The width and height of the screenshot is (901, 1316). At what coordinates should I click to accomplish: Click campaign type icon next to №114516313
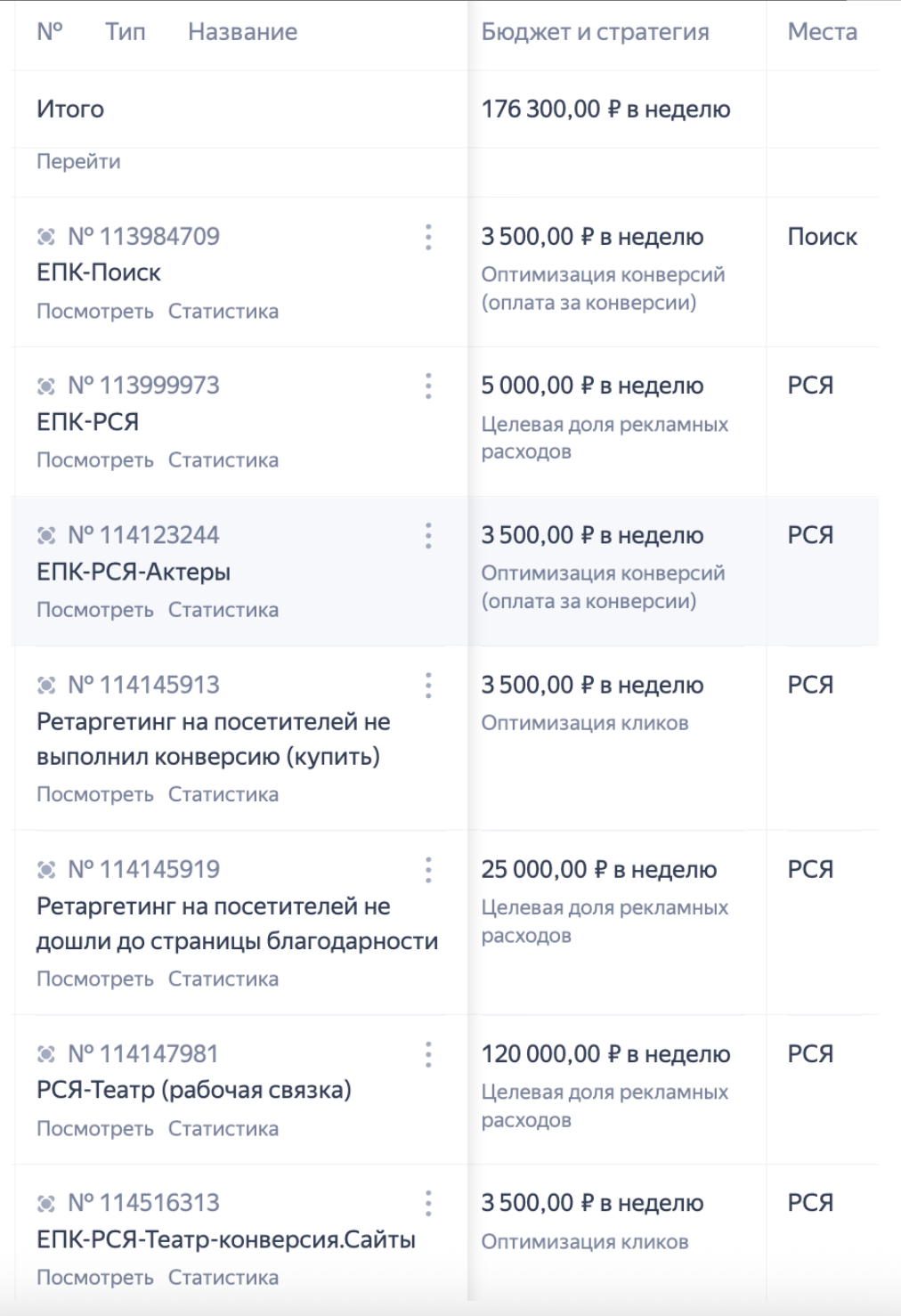point(46,1203)
